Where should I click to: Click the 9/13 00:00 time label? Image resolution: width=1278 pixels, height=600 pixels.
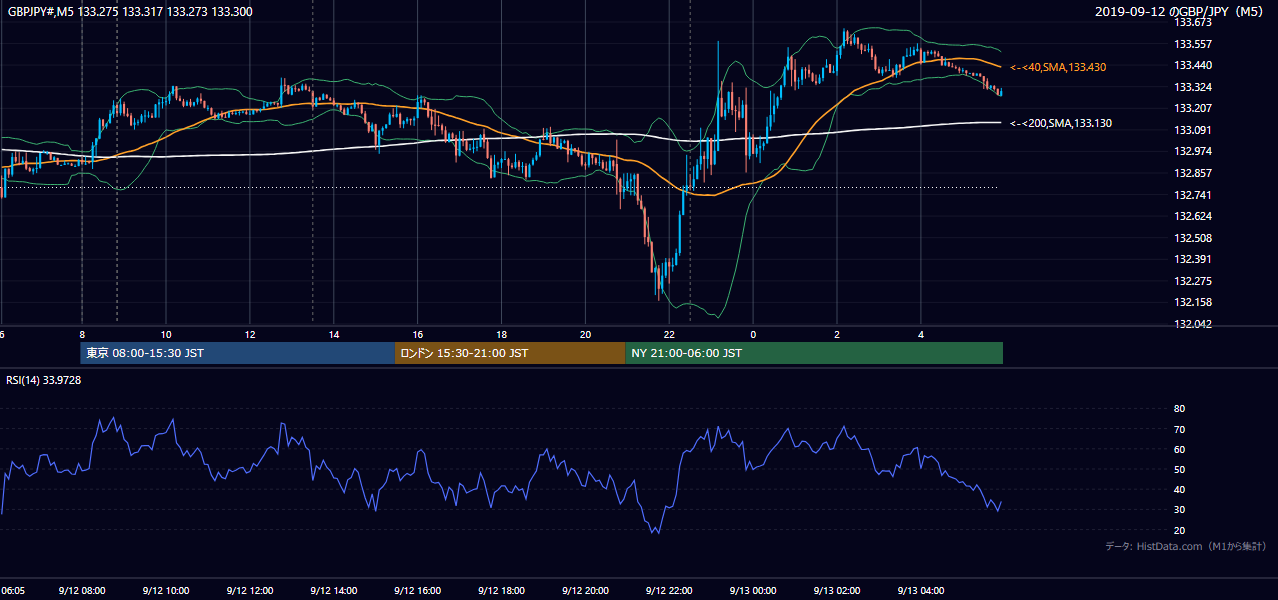click(754, 591)
